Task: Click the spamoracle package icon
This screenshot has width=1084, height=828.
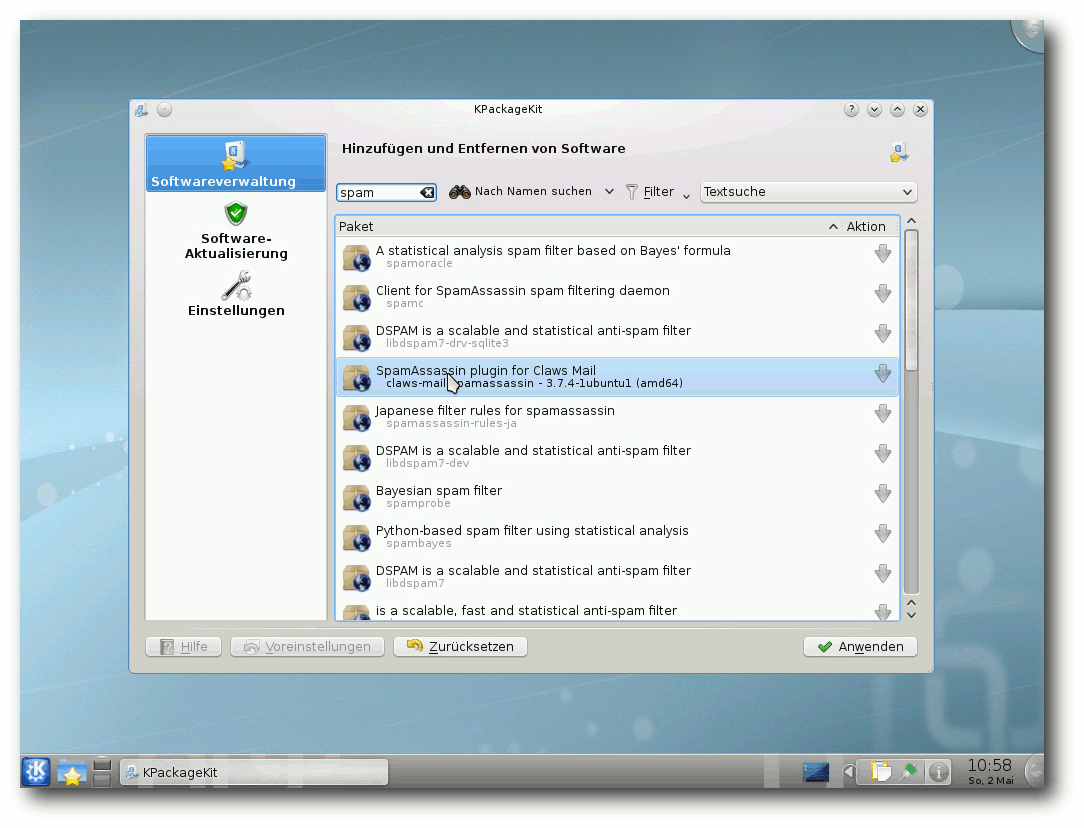Action: pos(357,258)
